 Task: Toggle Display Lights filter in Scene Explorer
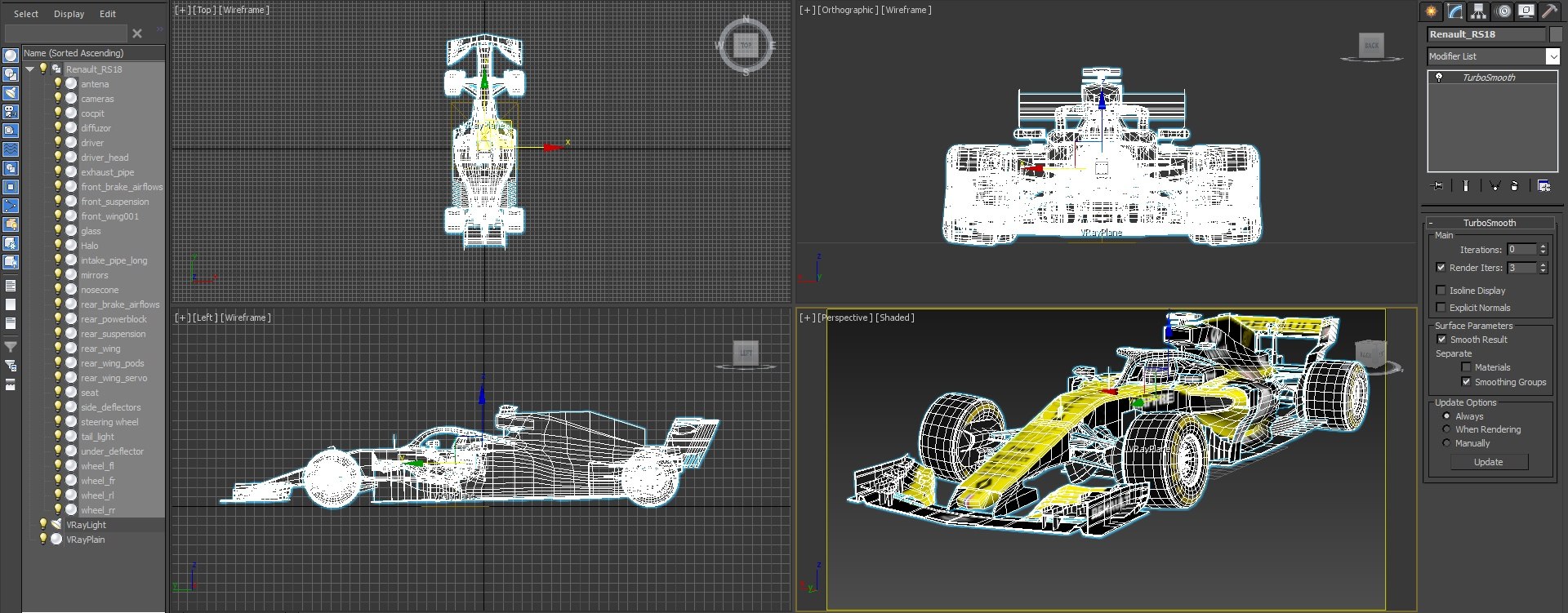[x=11, y=93]
